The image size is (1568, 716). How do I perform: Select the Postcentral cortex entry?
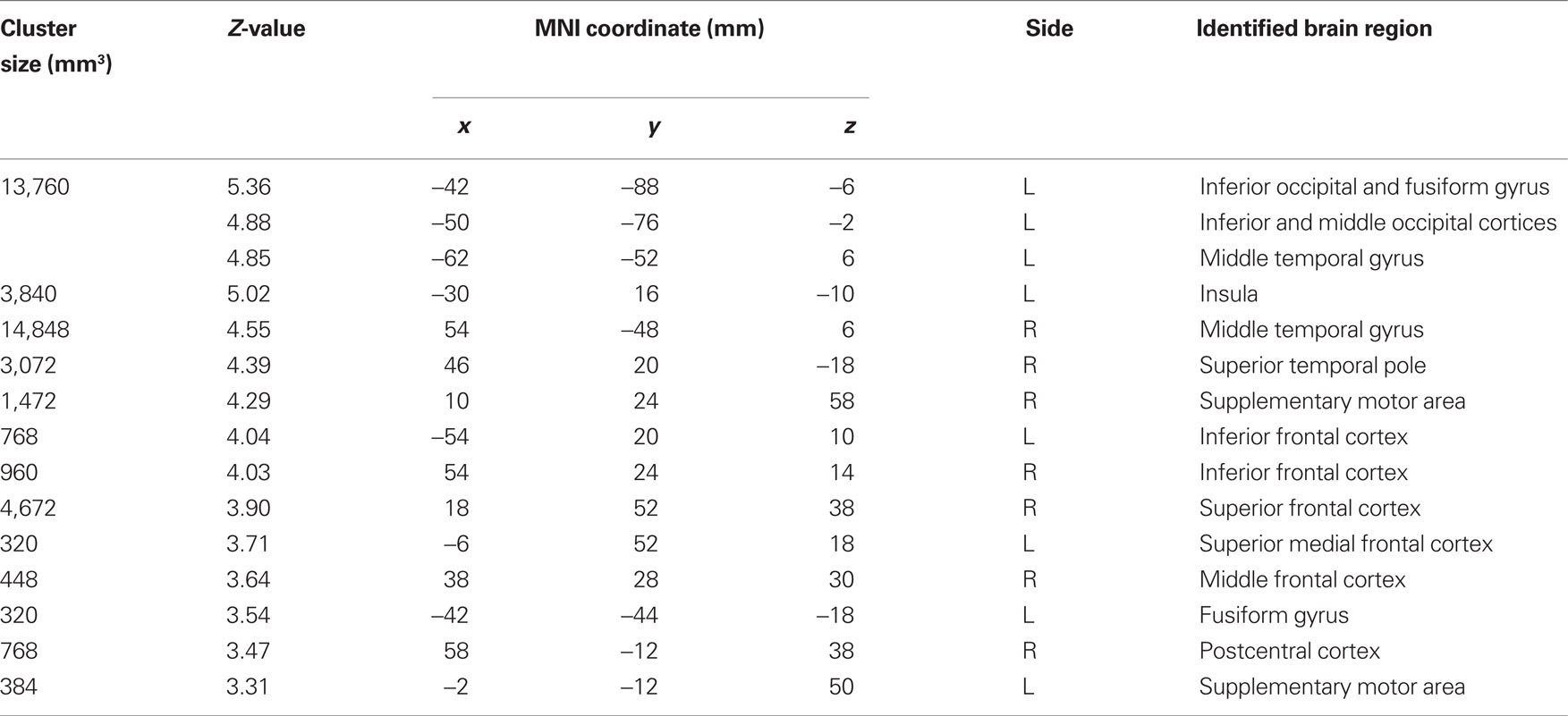pos(1290,652)
